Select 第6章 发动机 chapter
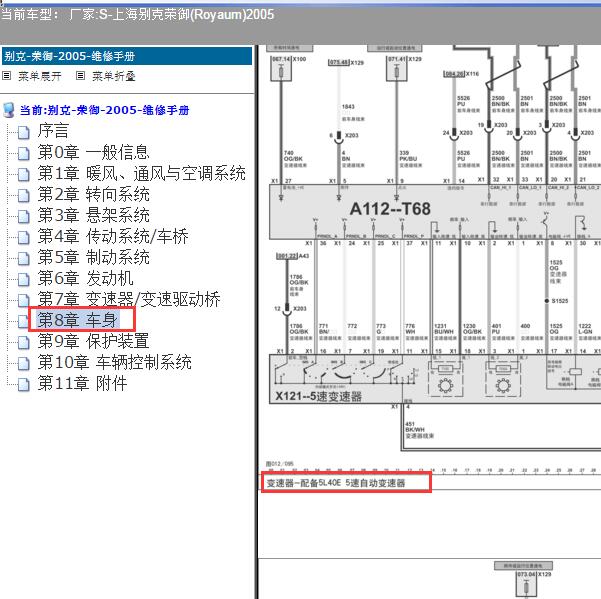 coord(85,278)
